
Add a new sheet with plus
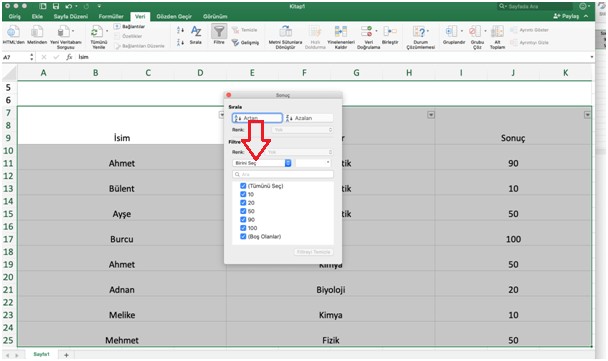pos(66,355)
